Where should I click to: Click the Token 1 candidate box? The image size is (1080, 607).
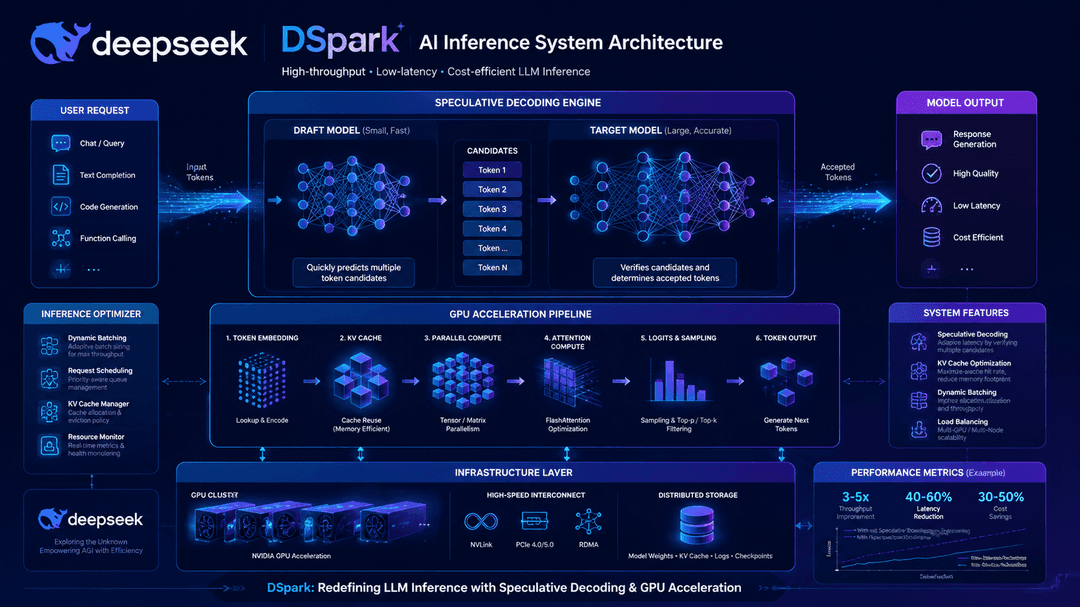(492, 169)
